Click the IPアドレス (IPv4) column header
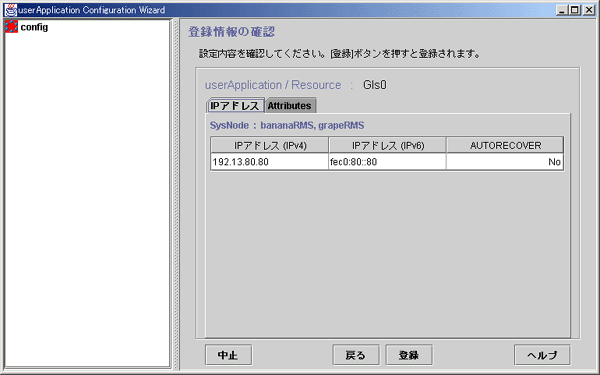 [270, 145]
